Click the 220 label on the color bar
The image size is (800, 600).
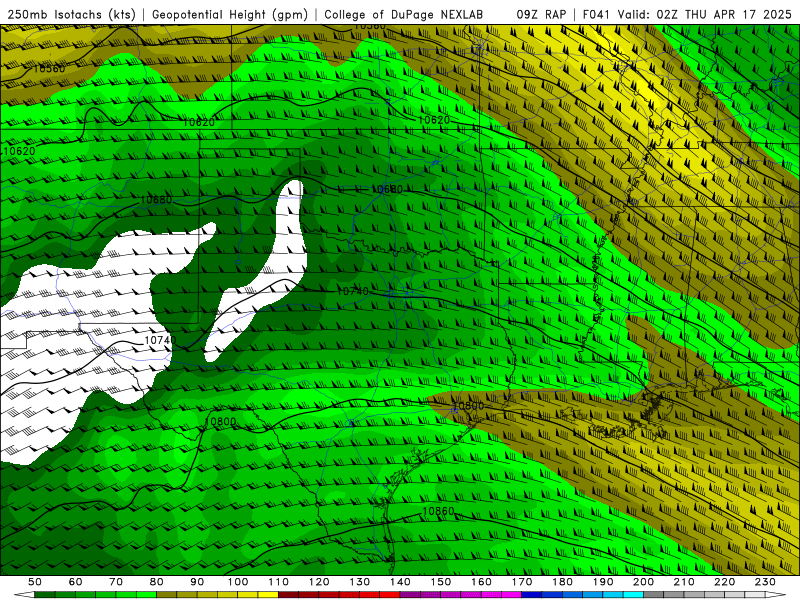[725, 582]
